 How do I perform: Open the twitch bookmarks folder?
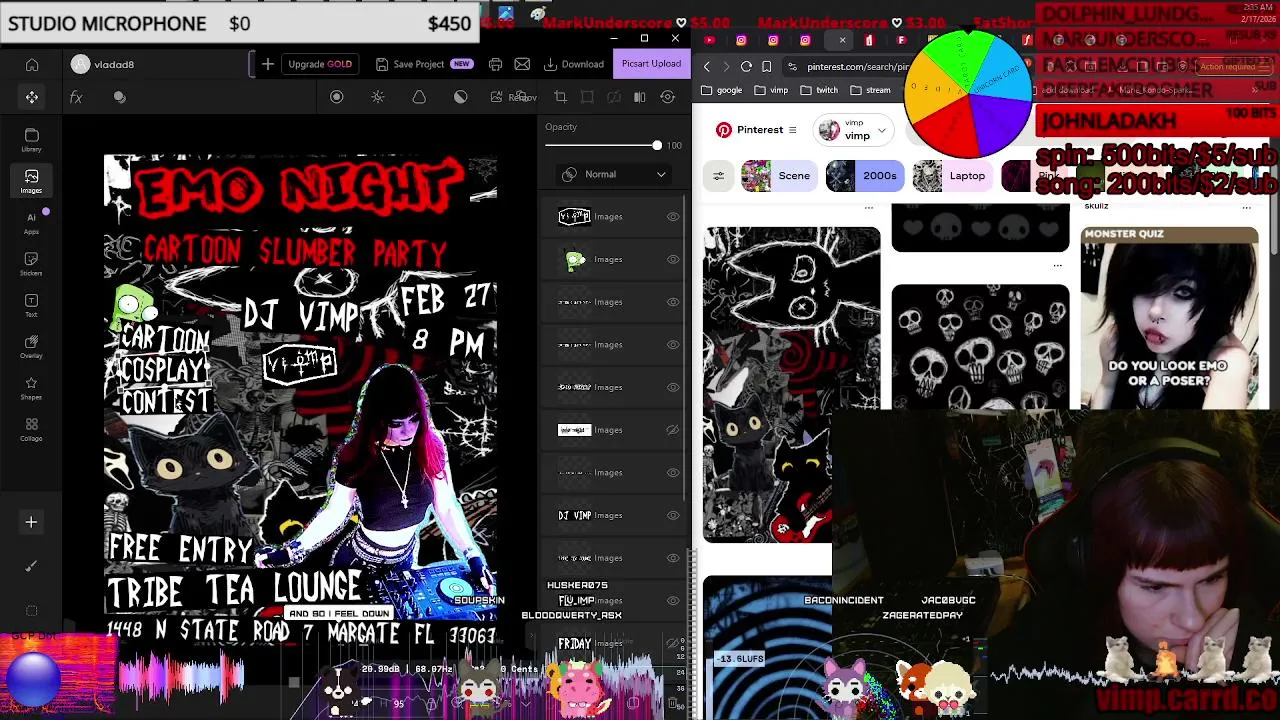[x=819, y=90]
